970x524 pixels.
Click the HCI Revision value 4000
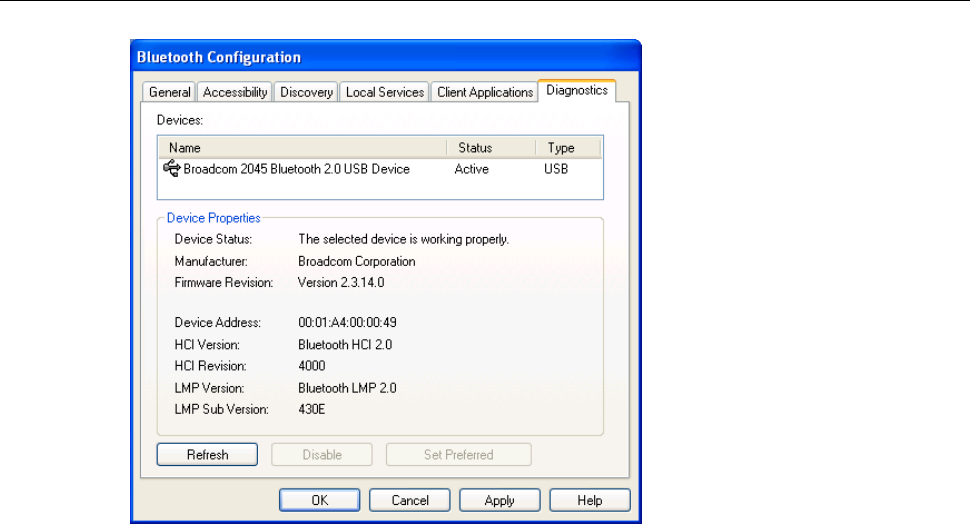click(x=312, y=366)
